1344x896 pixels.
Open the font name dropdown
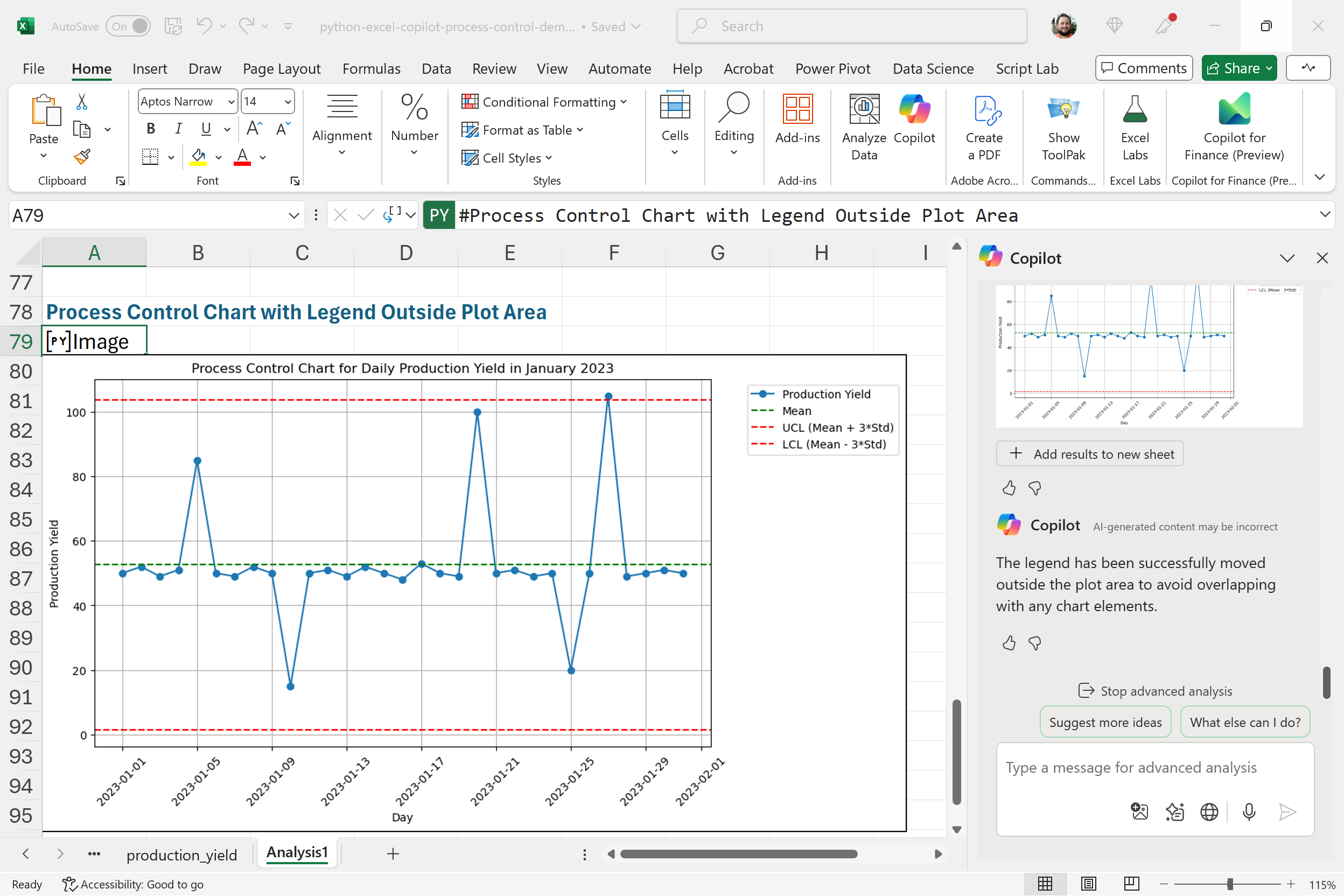[x=231, y=102]
